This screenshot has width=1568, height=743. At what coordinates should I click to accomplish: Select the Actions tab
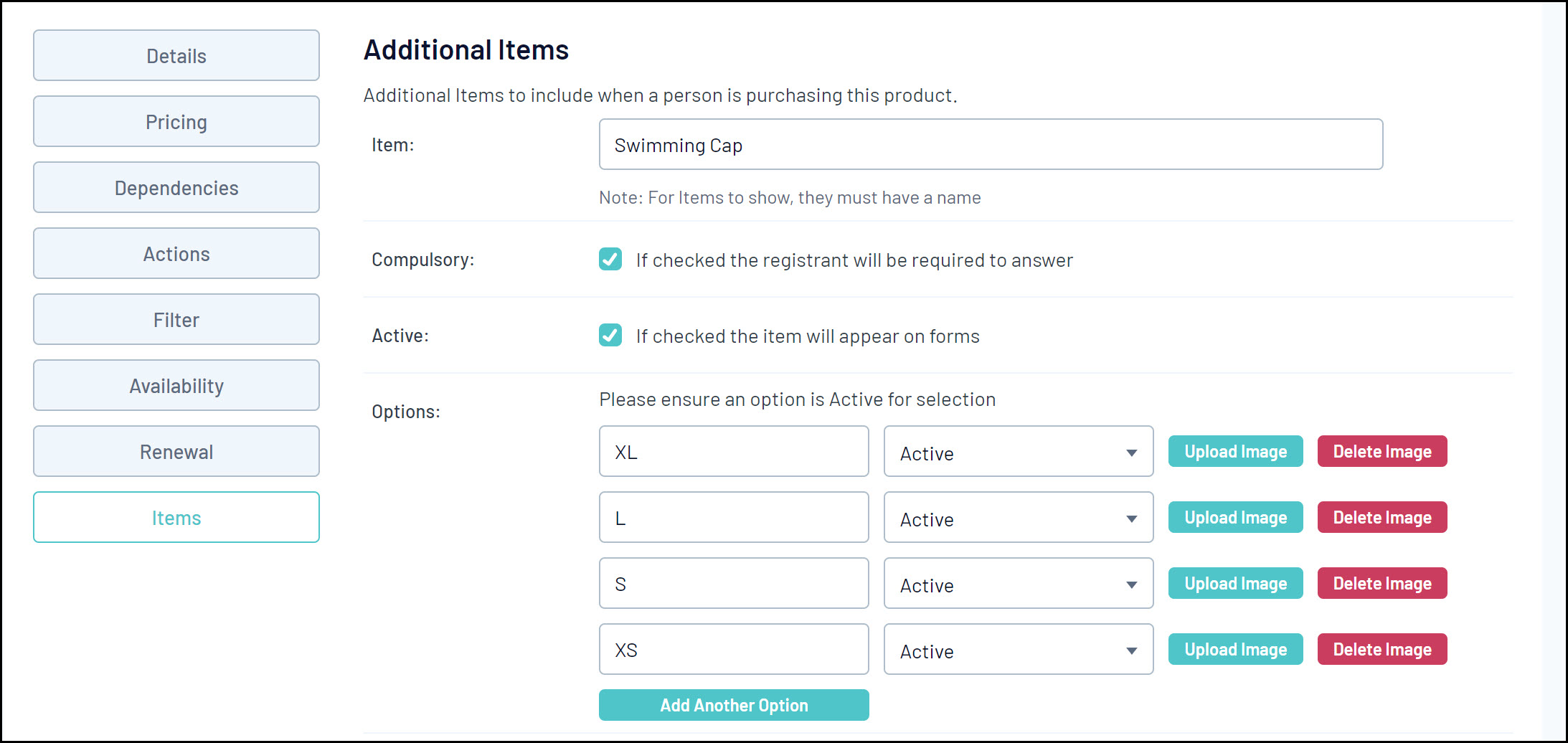tap(176, 254)
